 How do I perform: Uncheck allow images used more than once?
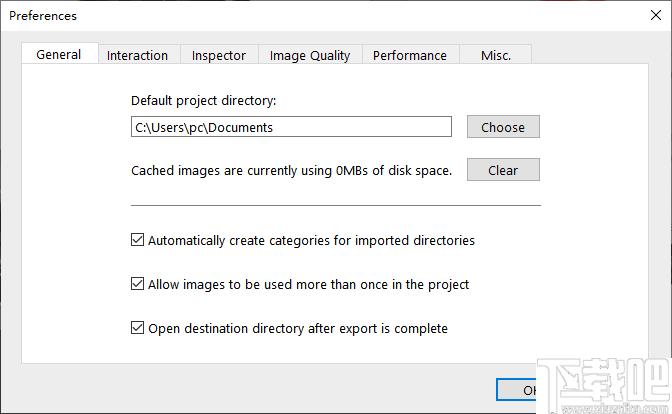(x=138, y=284)
